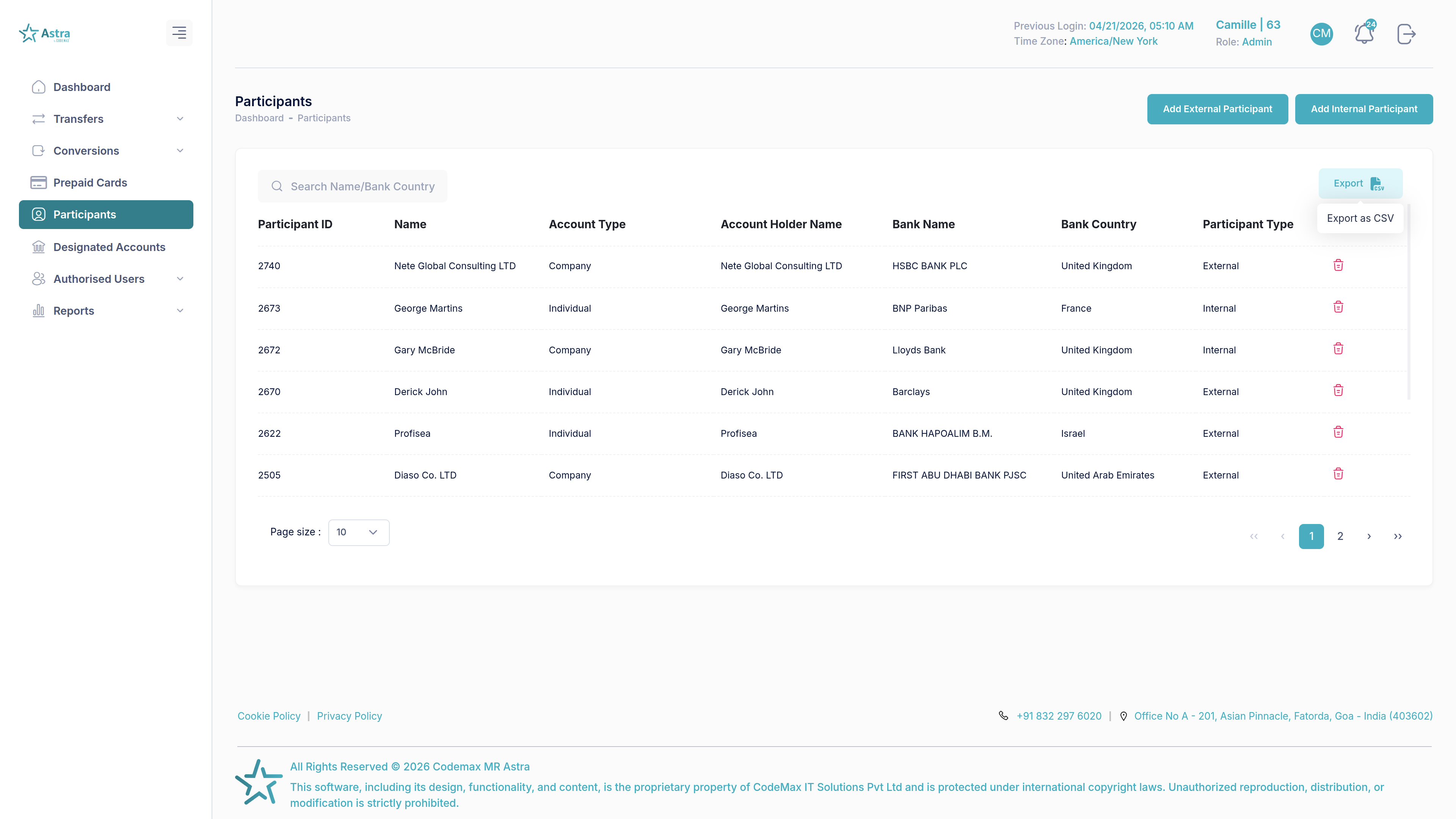1456x819 pixels.
Task: Open the notifications bell icon
Action: (x=1364, y=33)
